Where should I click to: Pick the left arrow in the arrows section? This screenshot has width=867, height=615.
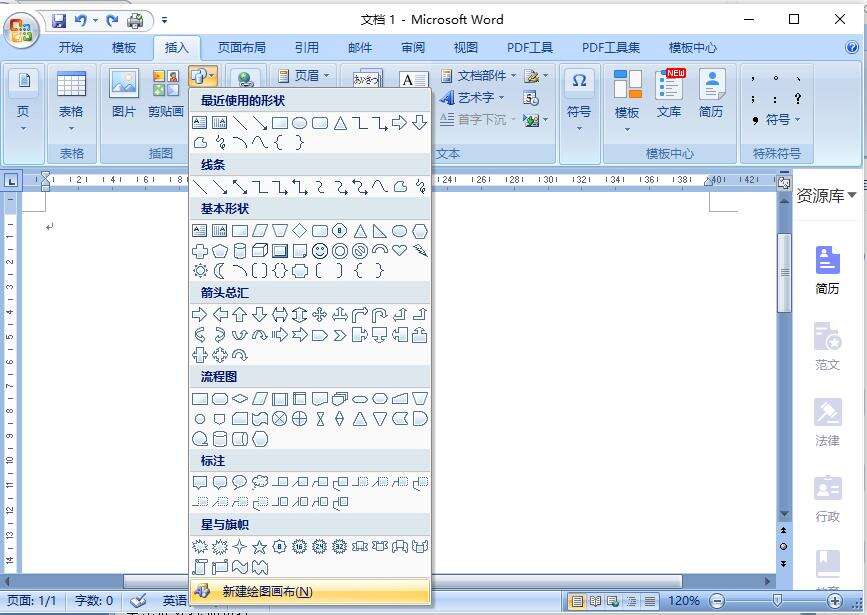coord(220,315)
